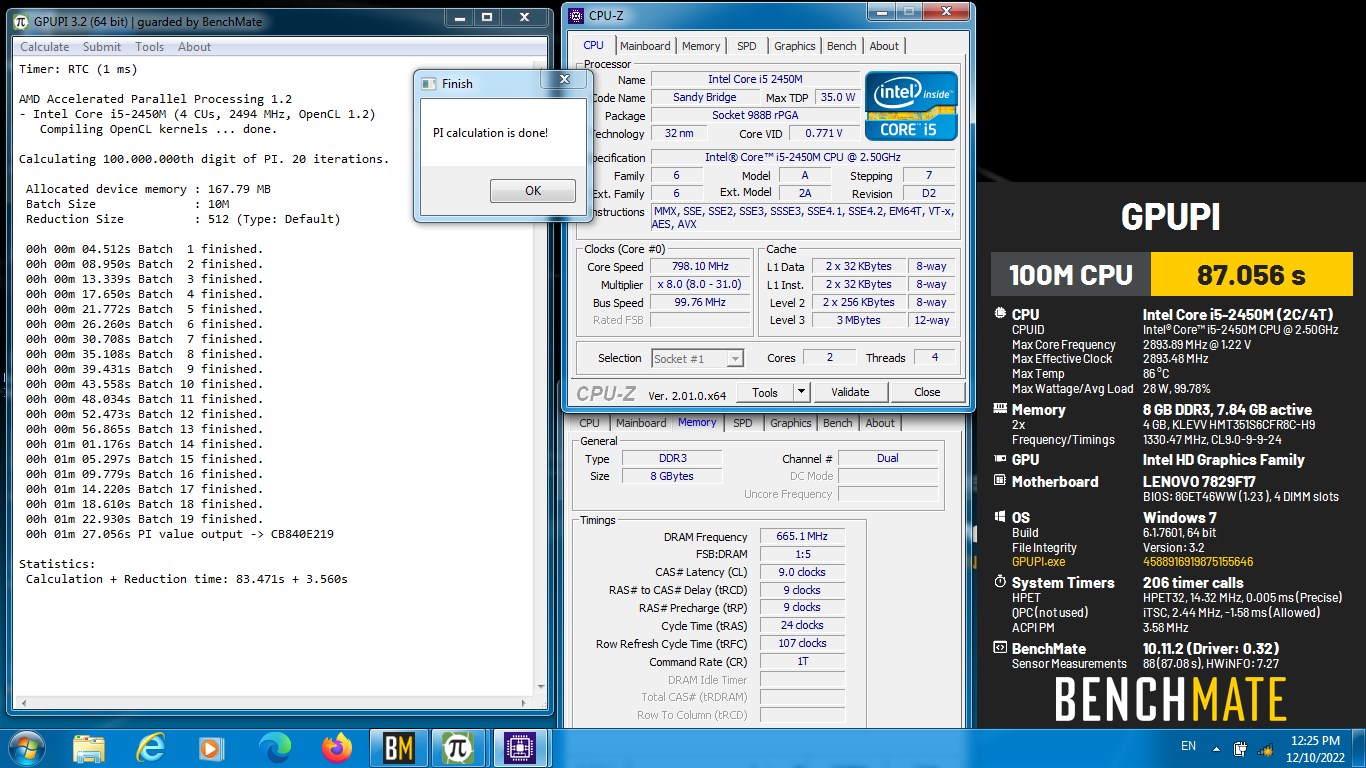
Task: Click the 'Batch 10 finished' line in GPUPI
Action: (x=144, y=384)
